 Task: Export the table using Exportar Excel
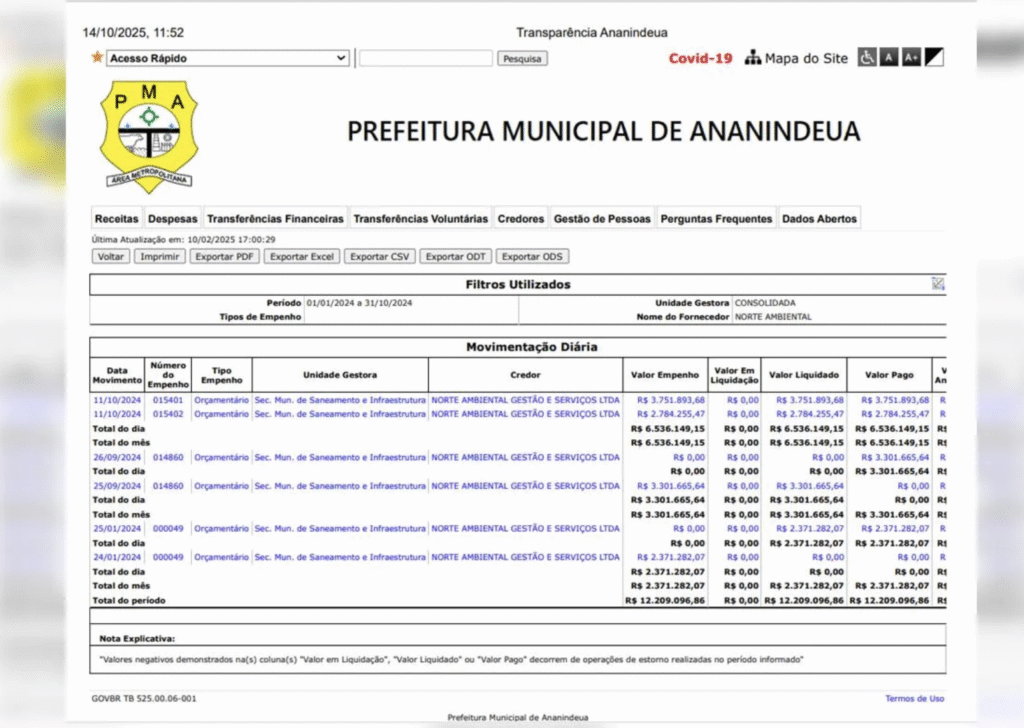302,256
